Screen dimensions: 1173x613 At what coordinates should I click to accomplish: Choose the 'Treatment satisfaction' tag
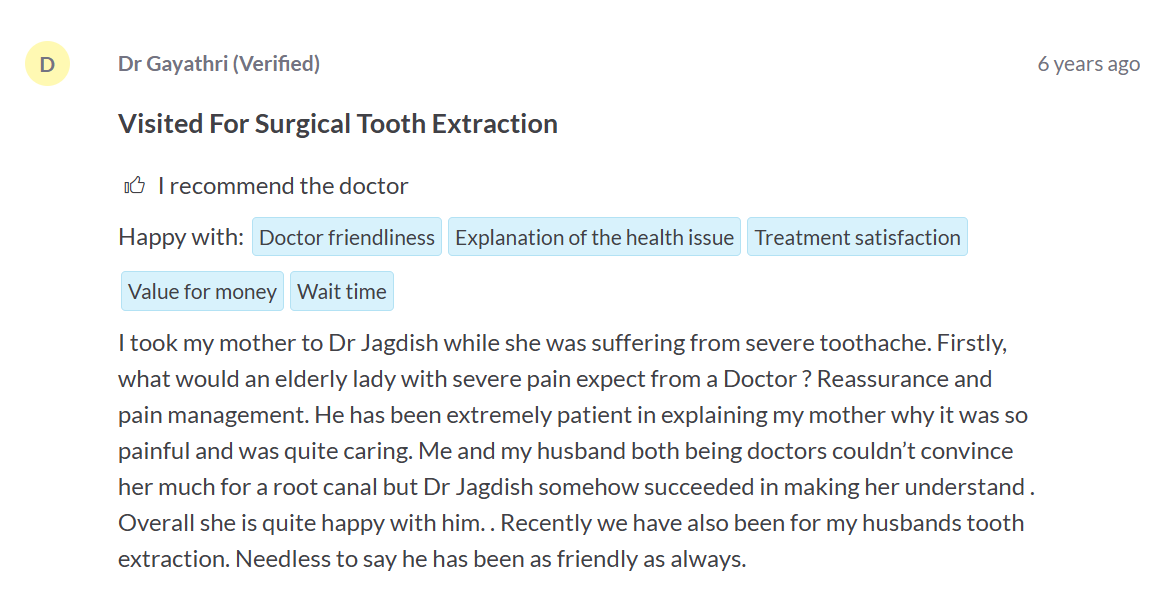tap(857, 238)
